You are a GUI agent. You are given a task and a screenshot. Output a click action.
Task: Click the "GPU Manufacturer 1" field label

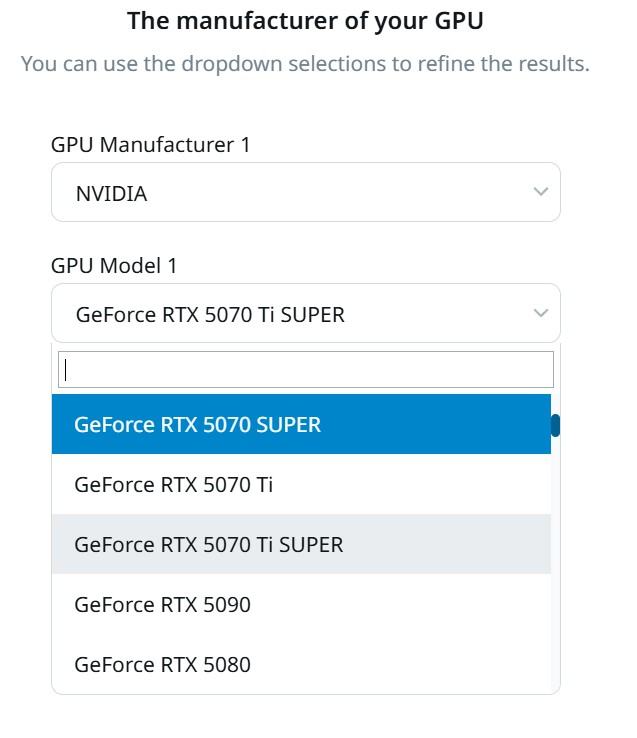point(150,145)
